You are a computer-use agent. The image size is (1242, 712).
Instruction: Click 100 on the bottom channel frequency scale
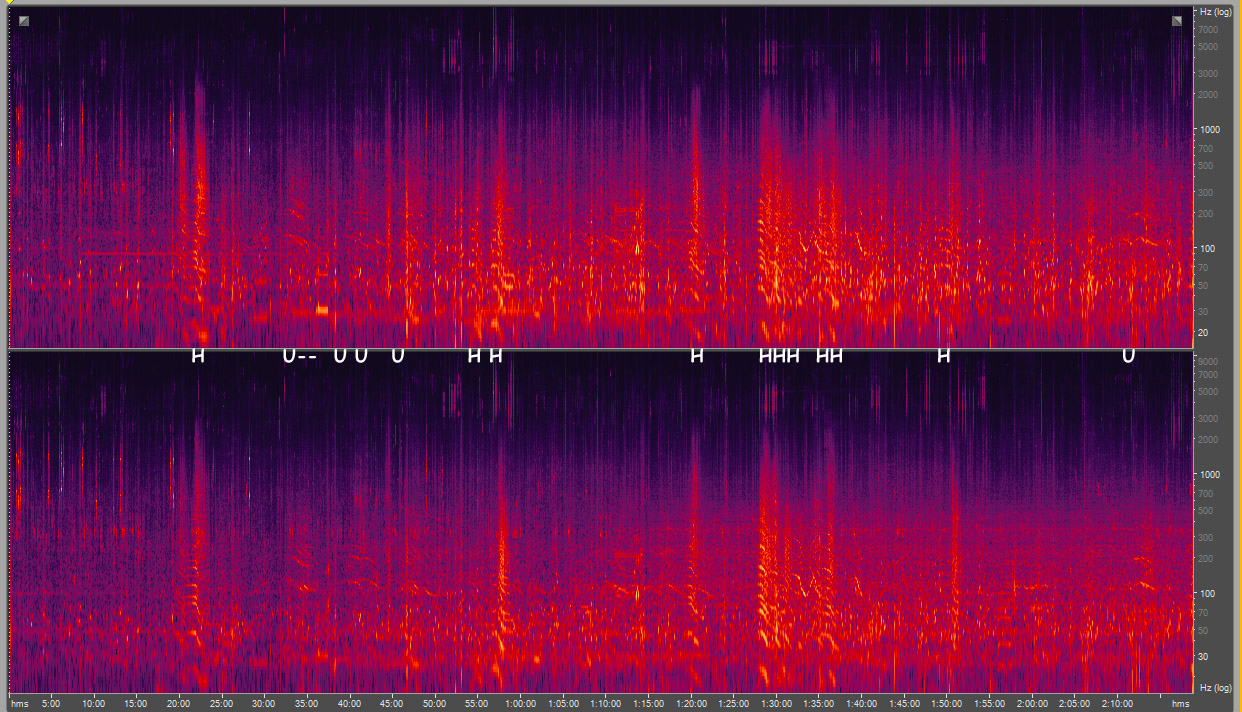point(1209,594)
